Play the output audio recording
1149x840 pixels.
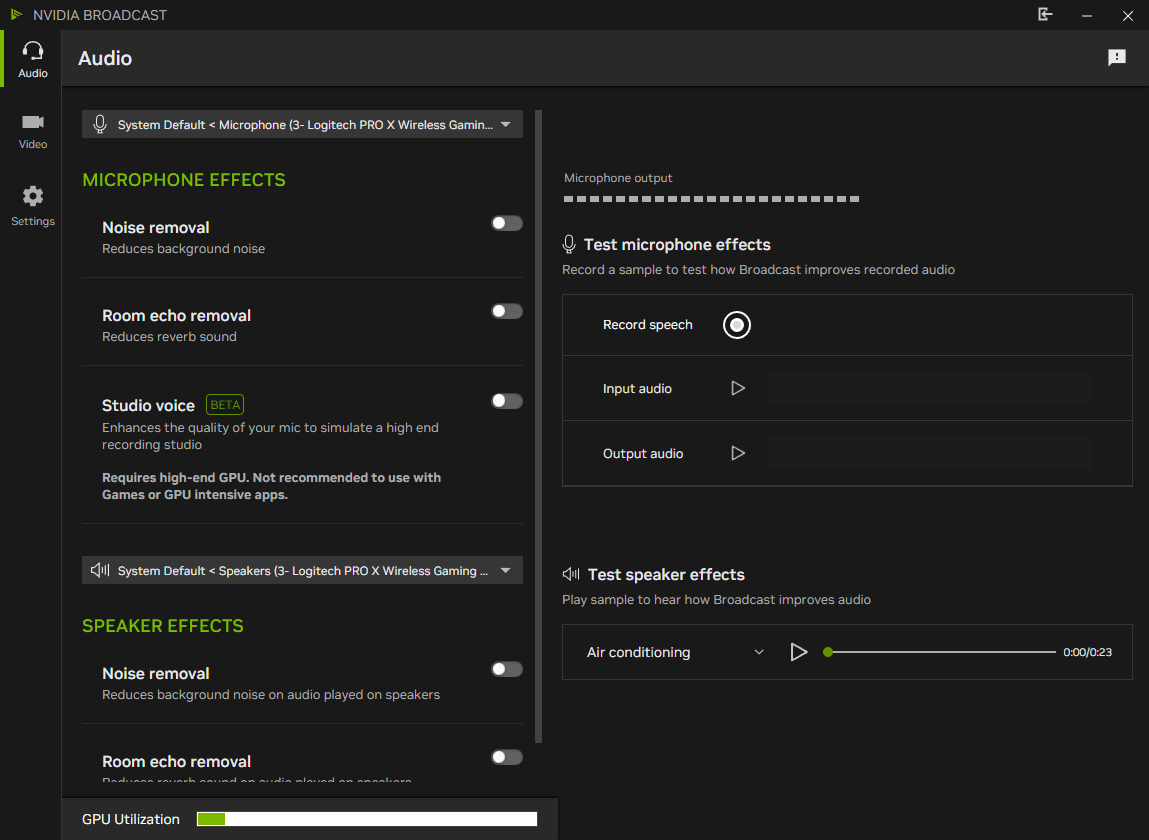[x=738, y=453]
